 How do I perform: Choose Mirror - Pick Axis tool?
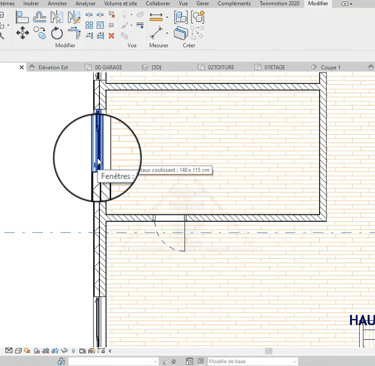coord(57,17)
